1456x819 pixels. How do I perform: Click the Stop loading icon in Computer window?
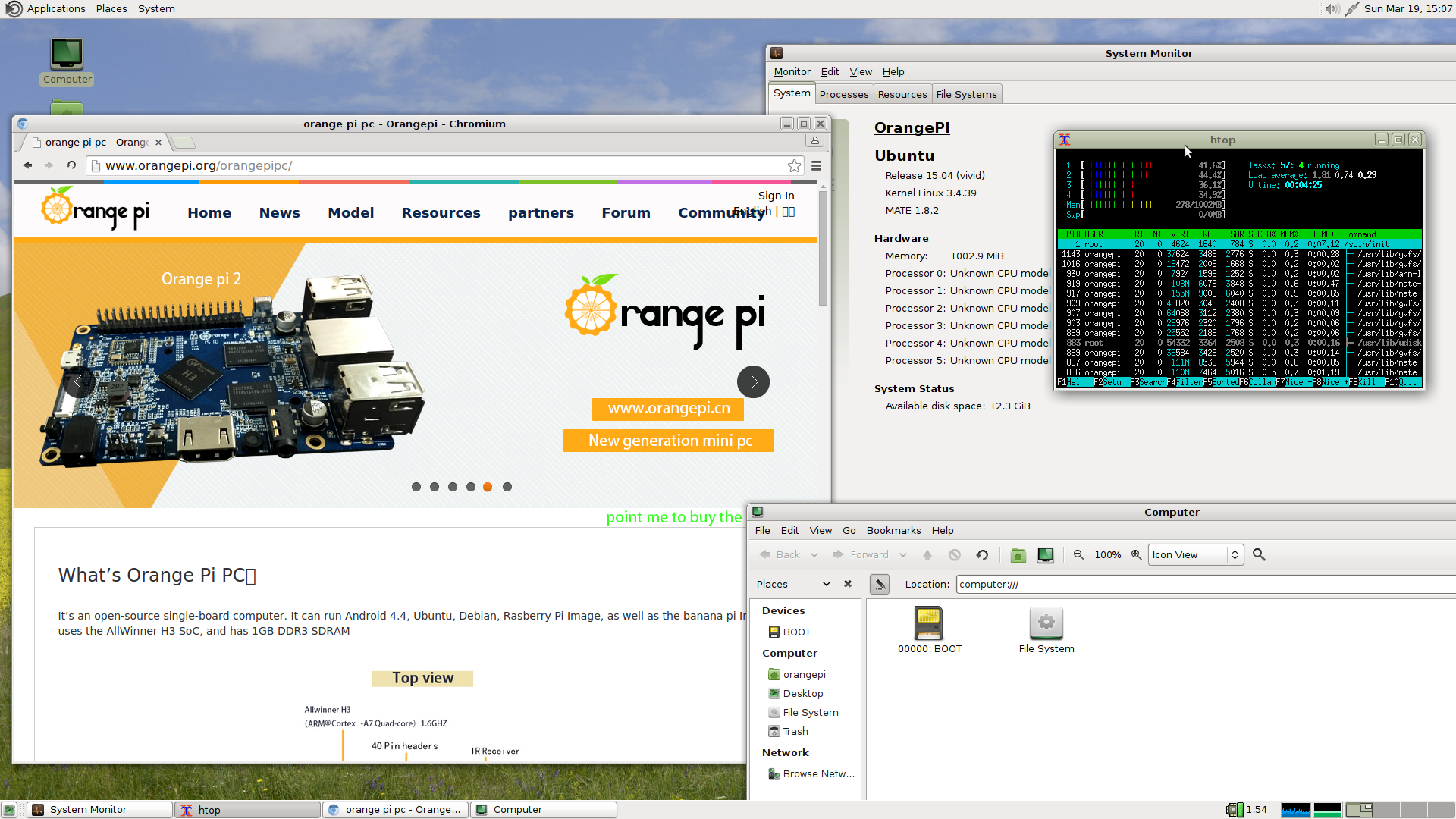coord(955,555)
